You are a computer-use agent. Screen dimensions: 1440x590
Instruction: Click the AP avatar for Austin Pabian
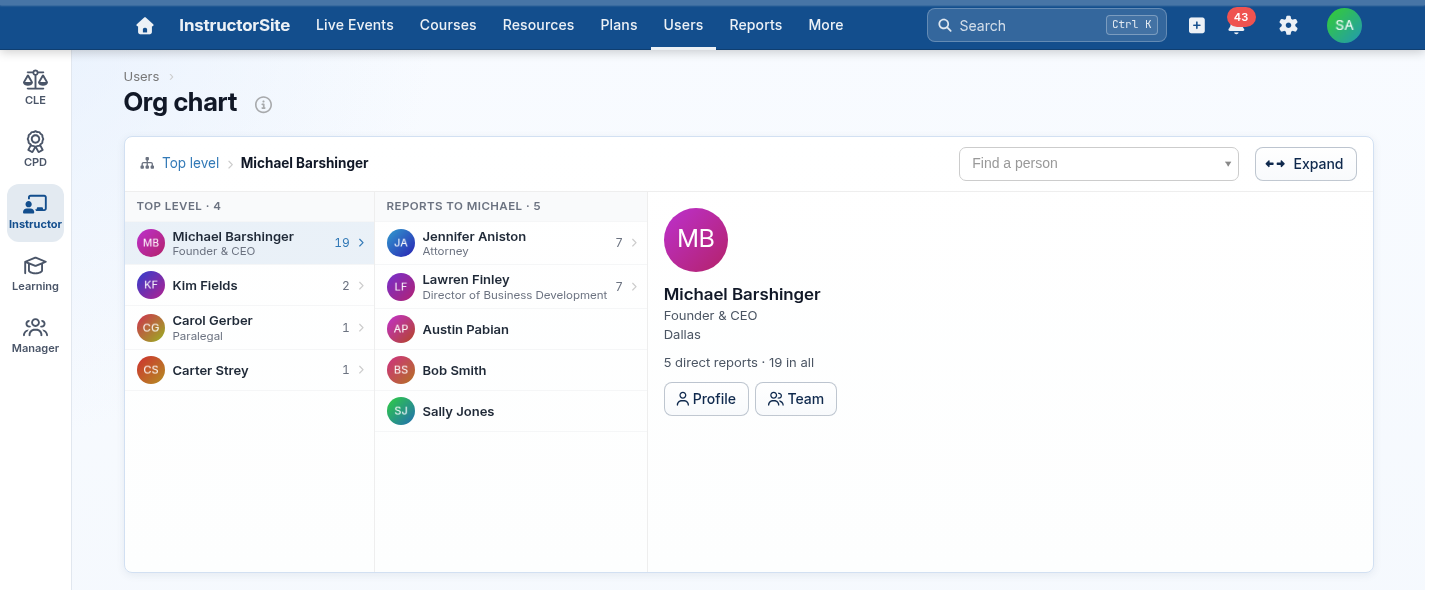401,329
